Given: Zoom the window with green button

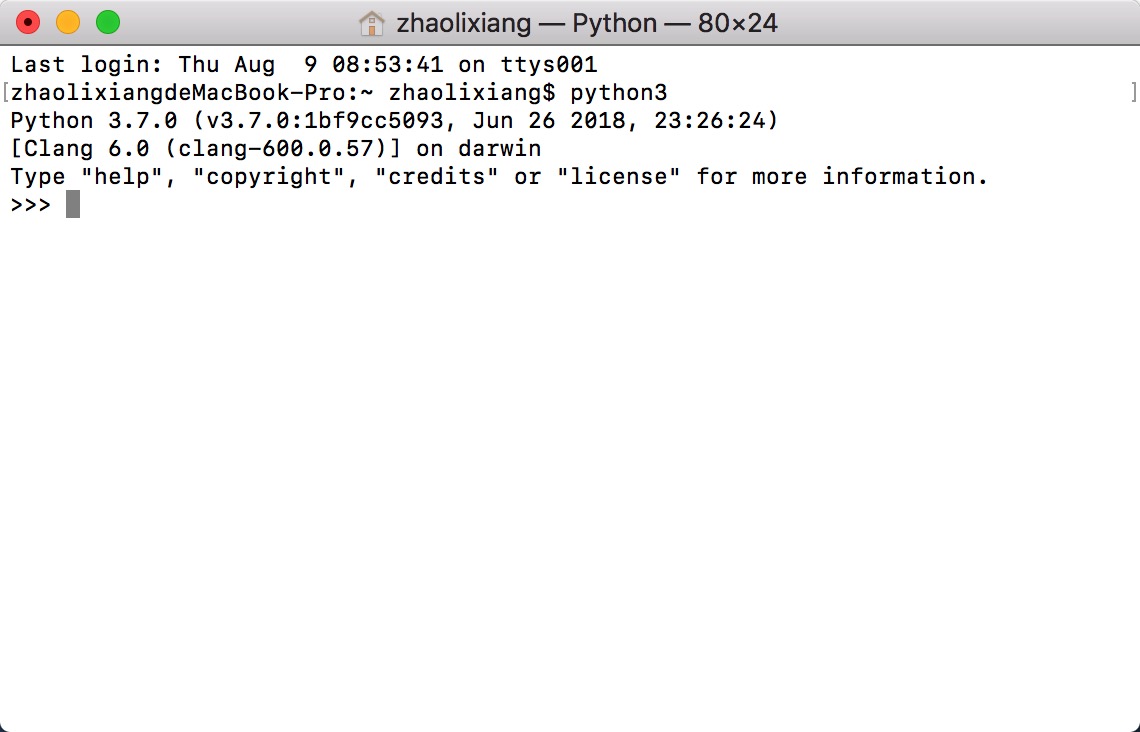Looking at the screenshot, I should pyautogui.click(x=108, y=23).
